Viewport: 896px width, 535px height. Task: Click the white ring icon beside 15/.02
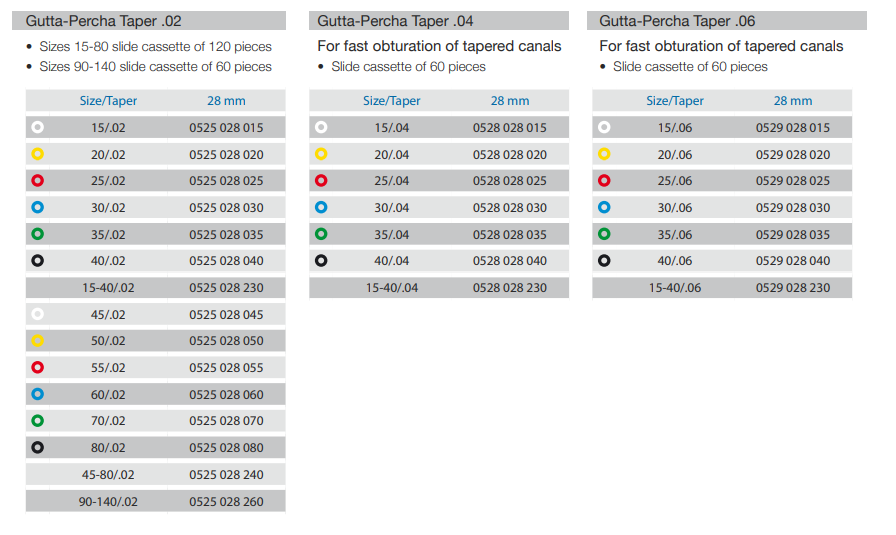pyautogui.click(x=38, y=127)
